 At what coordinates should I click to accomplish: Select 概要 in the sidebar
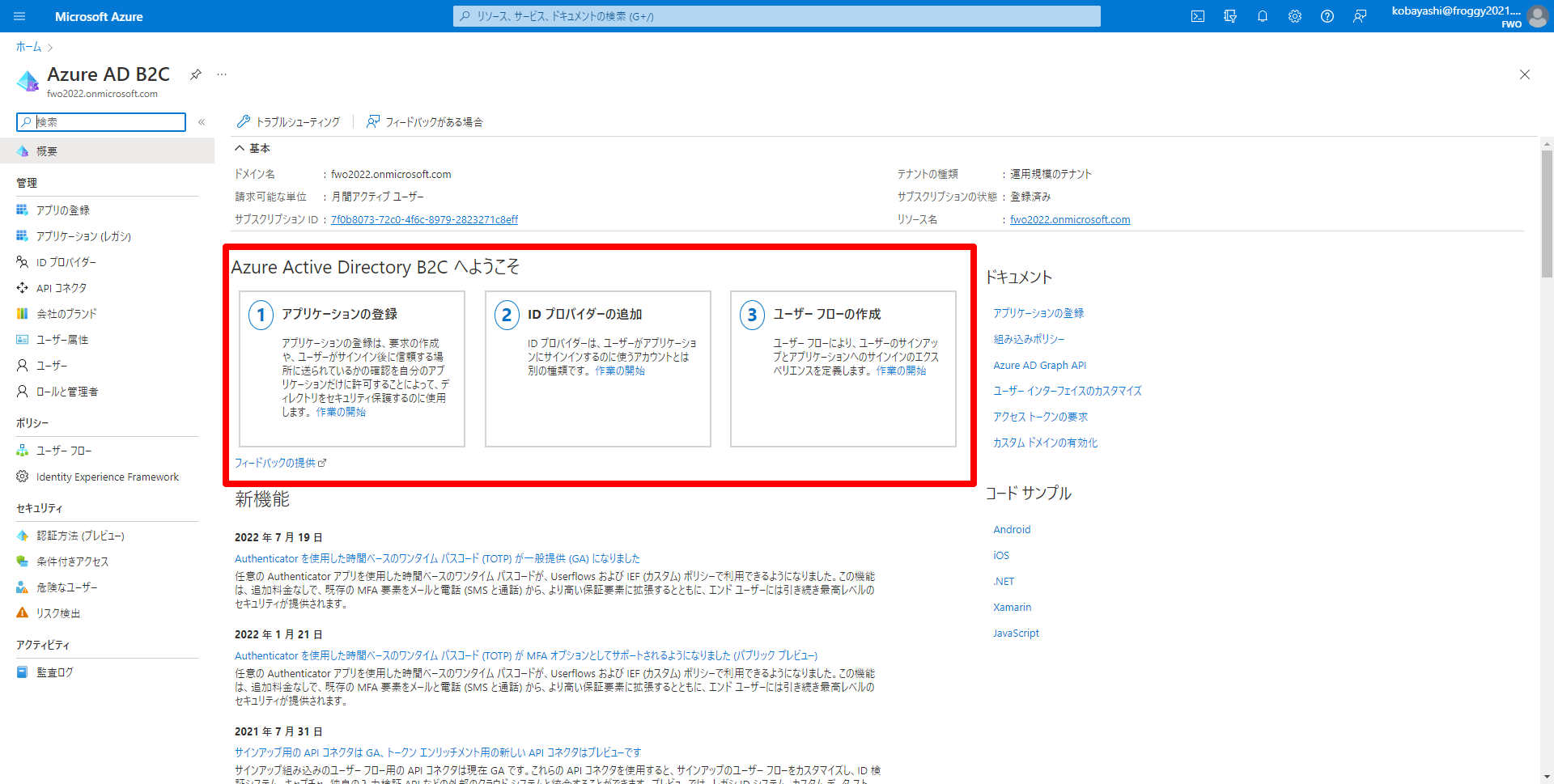tap(107, 151)
